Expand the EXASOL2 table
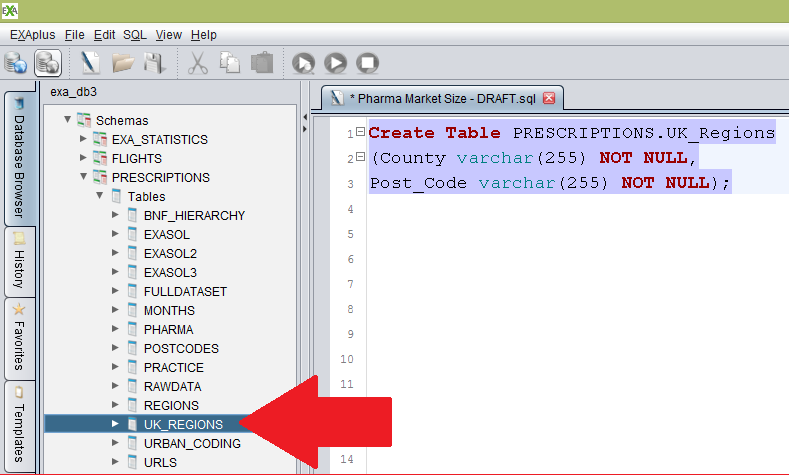 pos(115,253)
